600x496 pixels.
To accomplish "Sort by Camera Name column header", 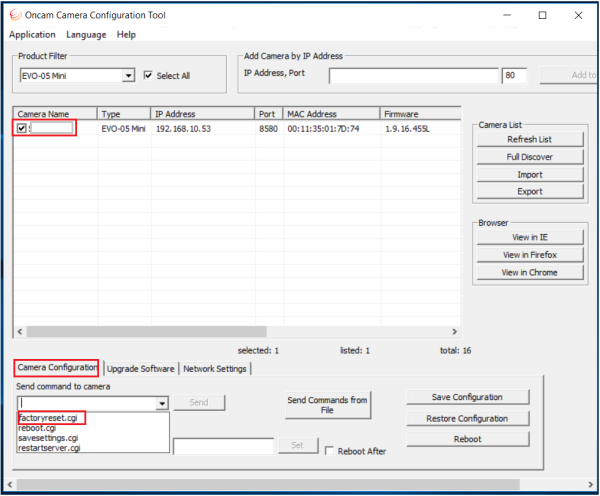I will click(x=55, y=114).
